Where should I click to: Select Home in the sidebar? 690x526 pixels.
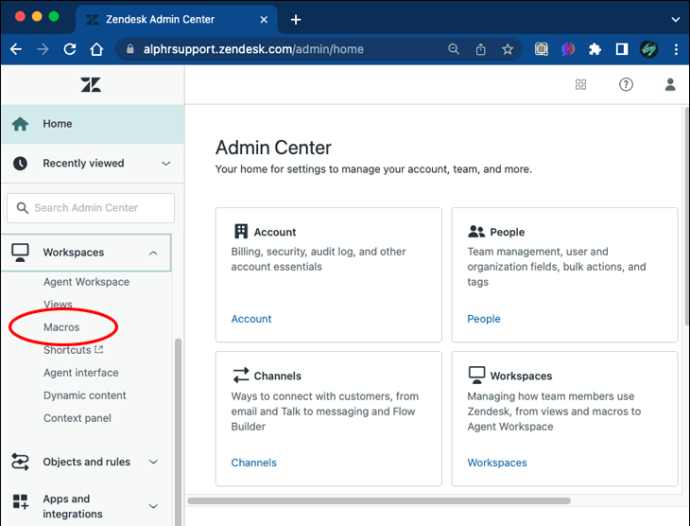[92, 124]
